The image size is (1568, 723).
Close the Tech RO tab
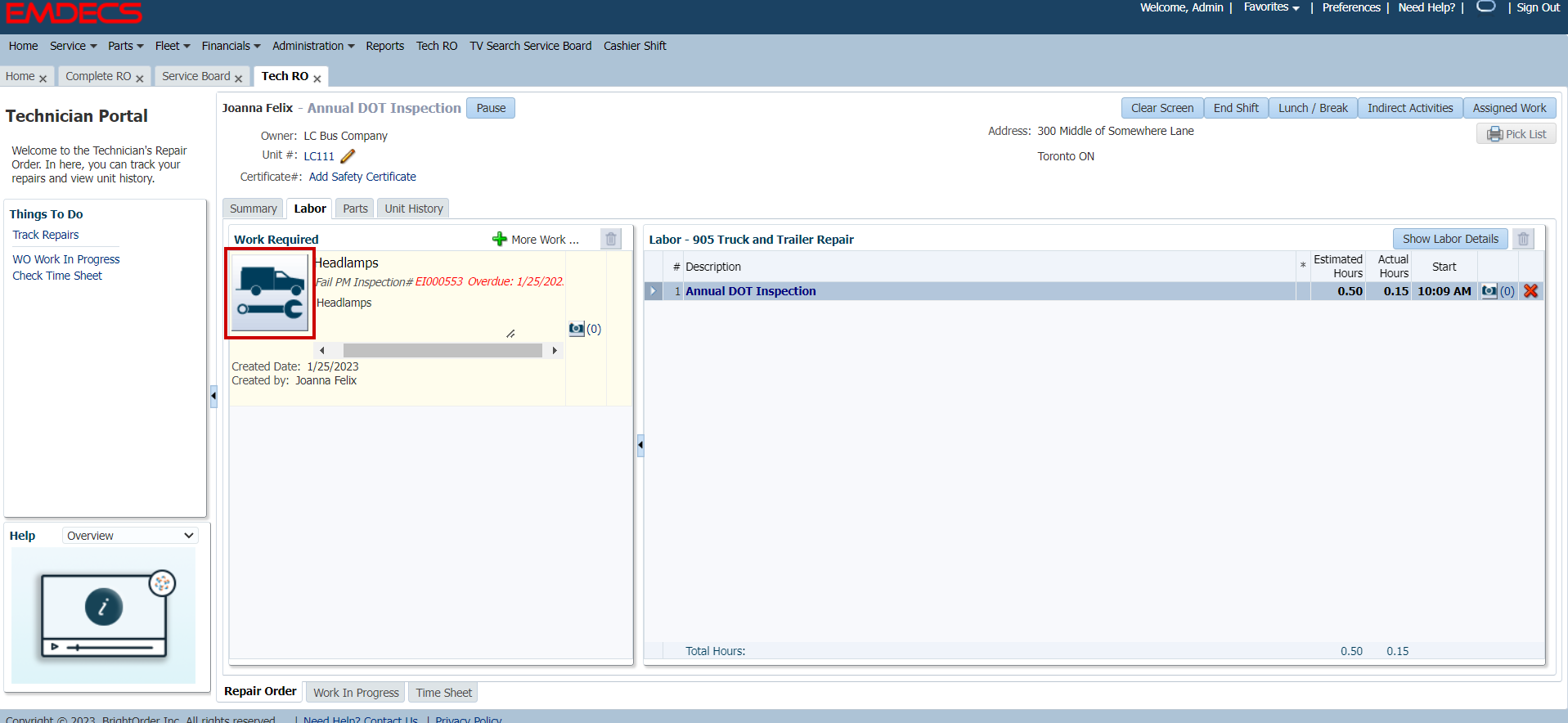[x=317, y=79]
